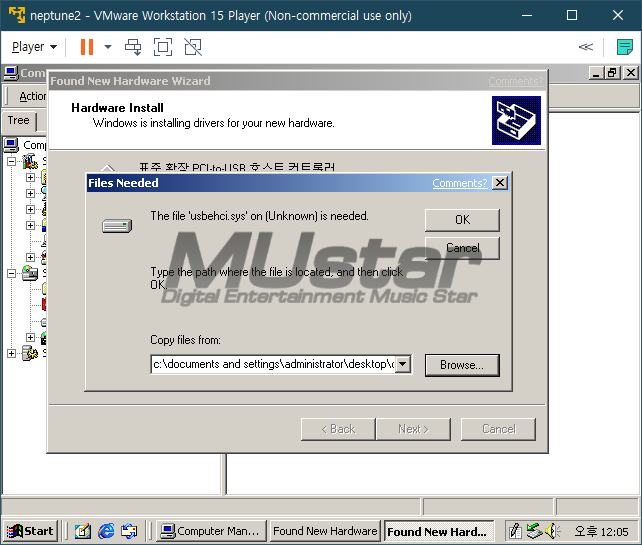Click Comments? link in Files Needed title
642x545 pixels.
pos(459,183)
